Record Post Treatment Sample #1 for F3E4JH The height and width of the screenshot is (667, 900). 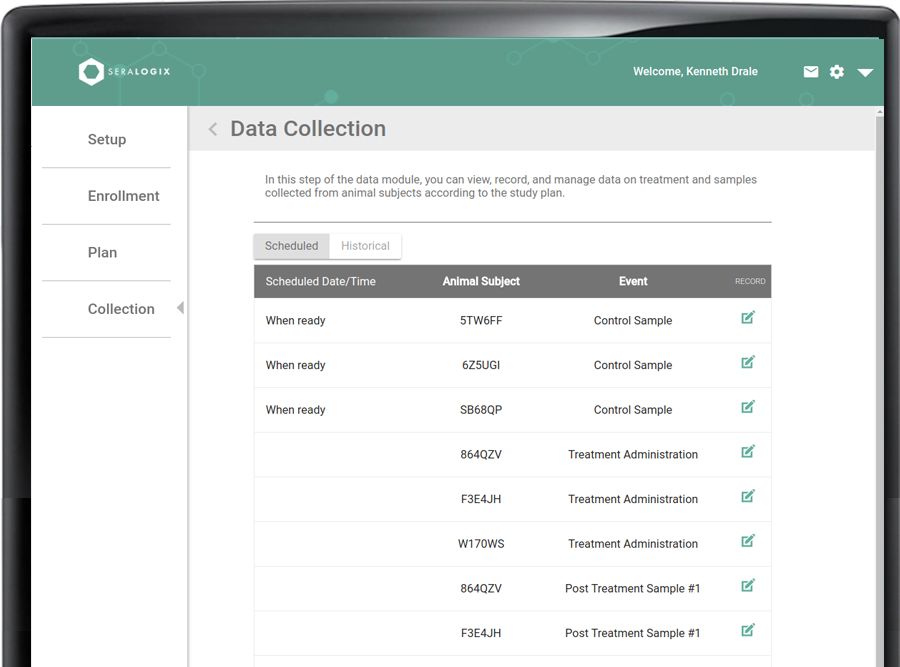click(748, 630)
